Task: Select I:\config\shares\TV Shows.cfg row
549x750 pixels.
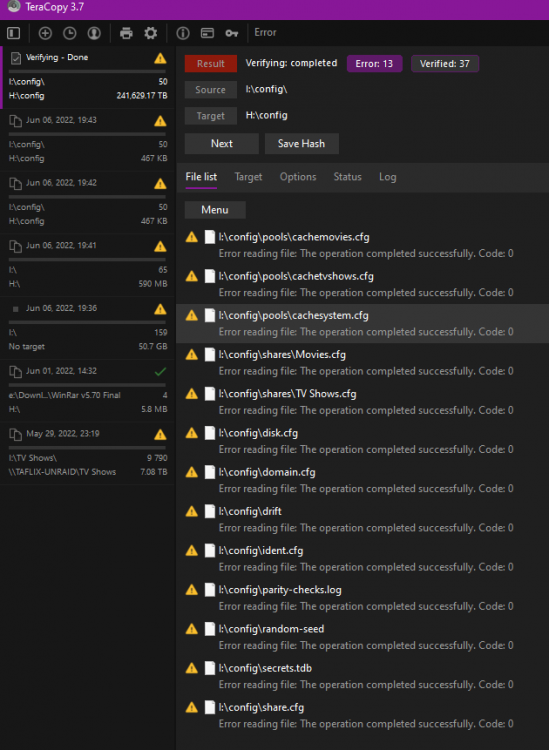Action: click(362, 402)
